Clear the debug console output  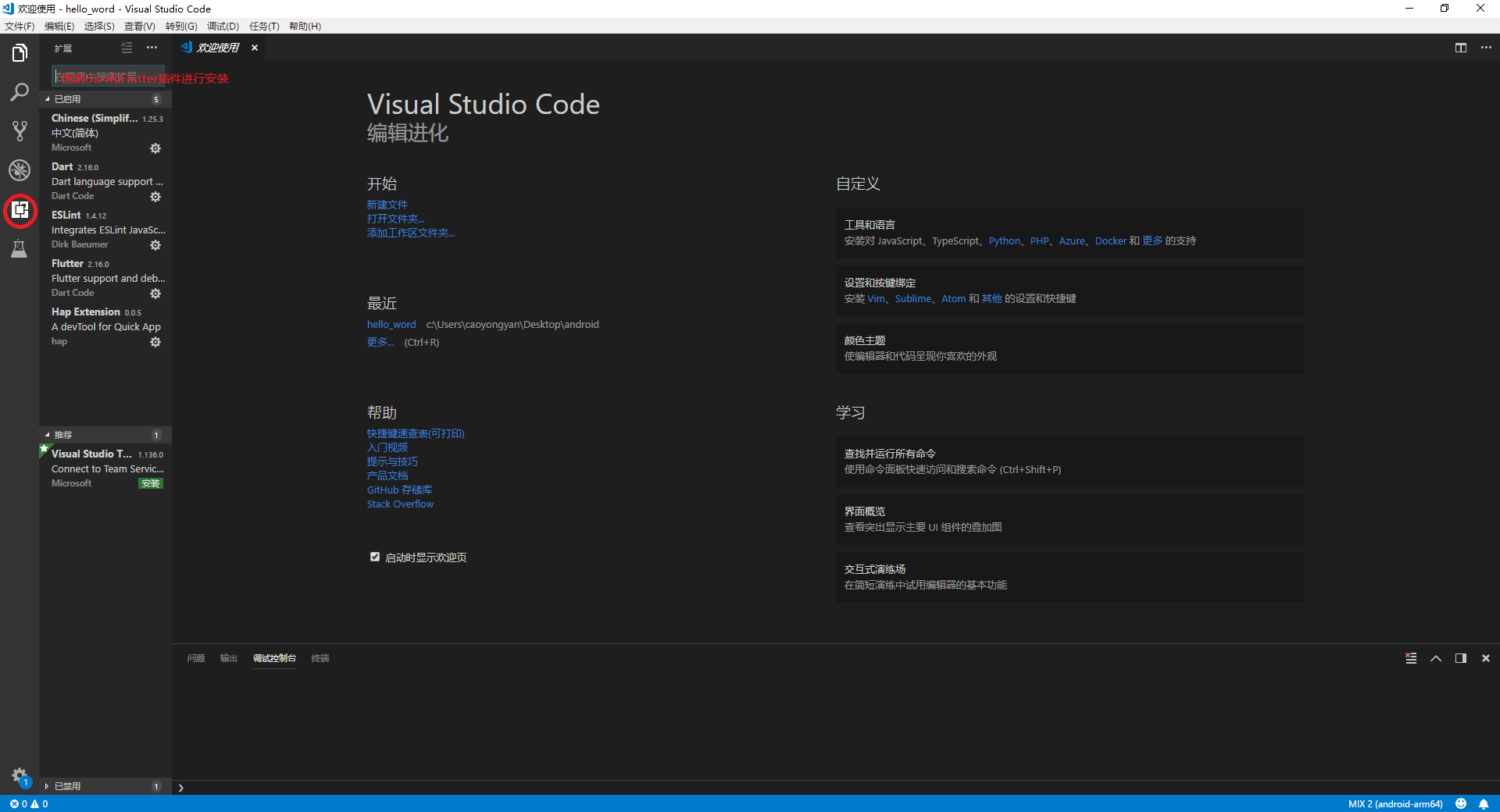(1411, 658)
